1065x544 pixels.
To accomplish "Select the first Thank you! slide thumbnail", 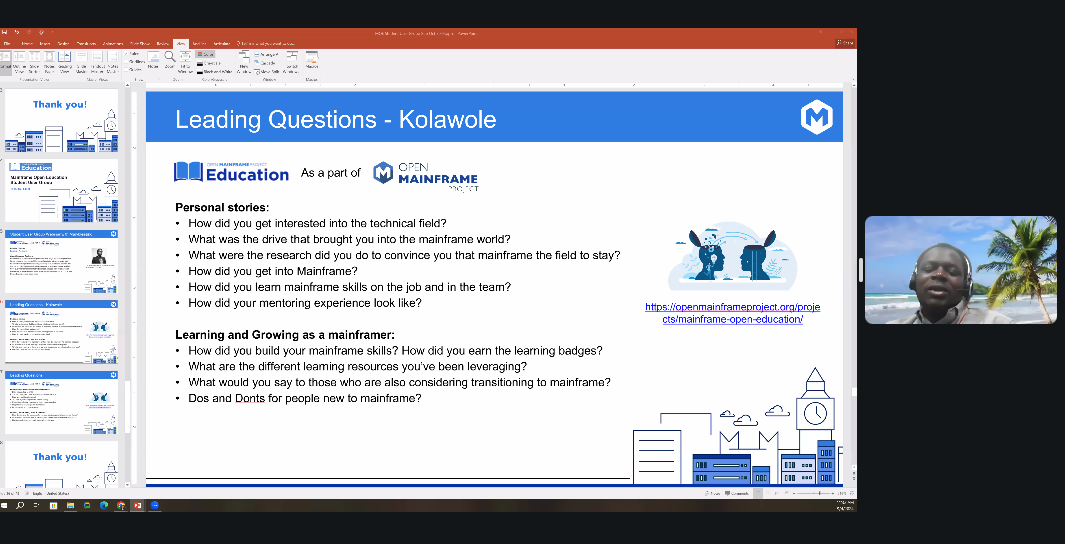I will click(61, 120).
